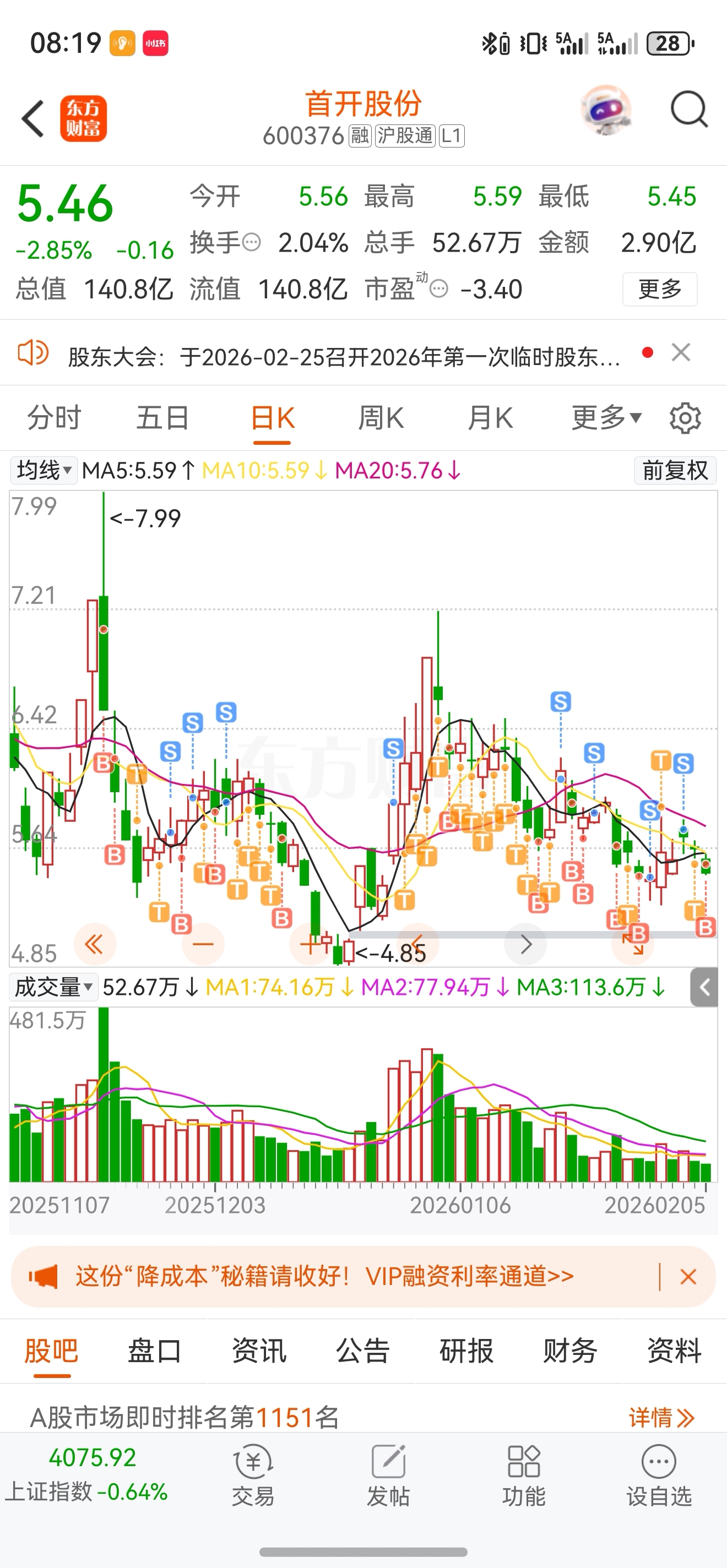
Task: Tap the L1 quote level tag
Action: 451,136
